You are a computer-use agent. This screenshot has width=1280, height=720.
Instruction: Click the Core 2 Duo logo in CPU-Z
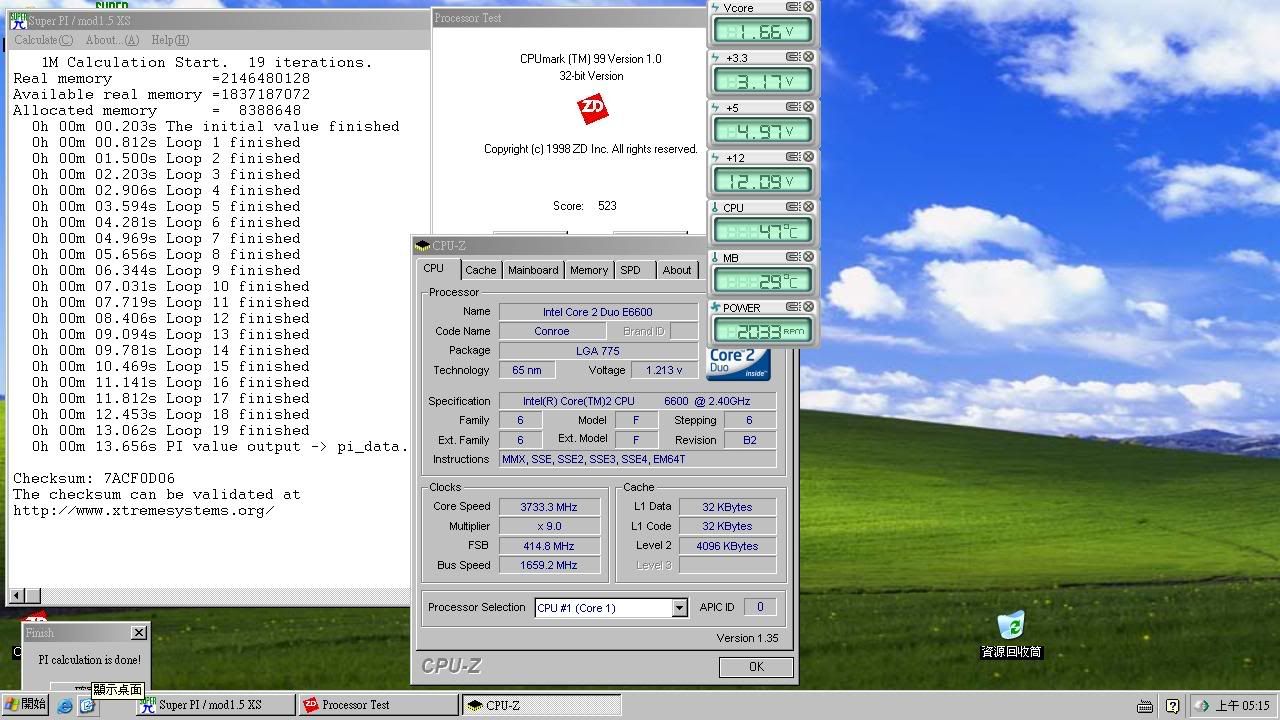coord(738,364)
